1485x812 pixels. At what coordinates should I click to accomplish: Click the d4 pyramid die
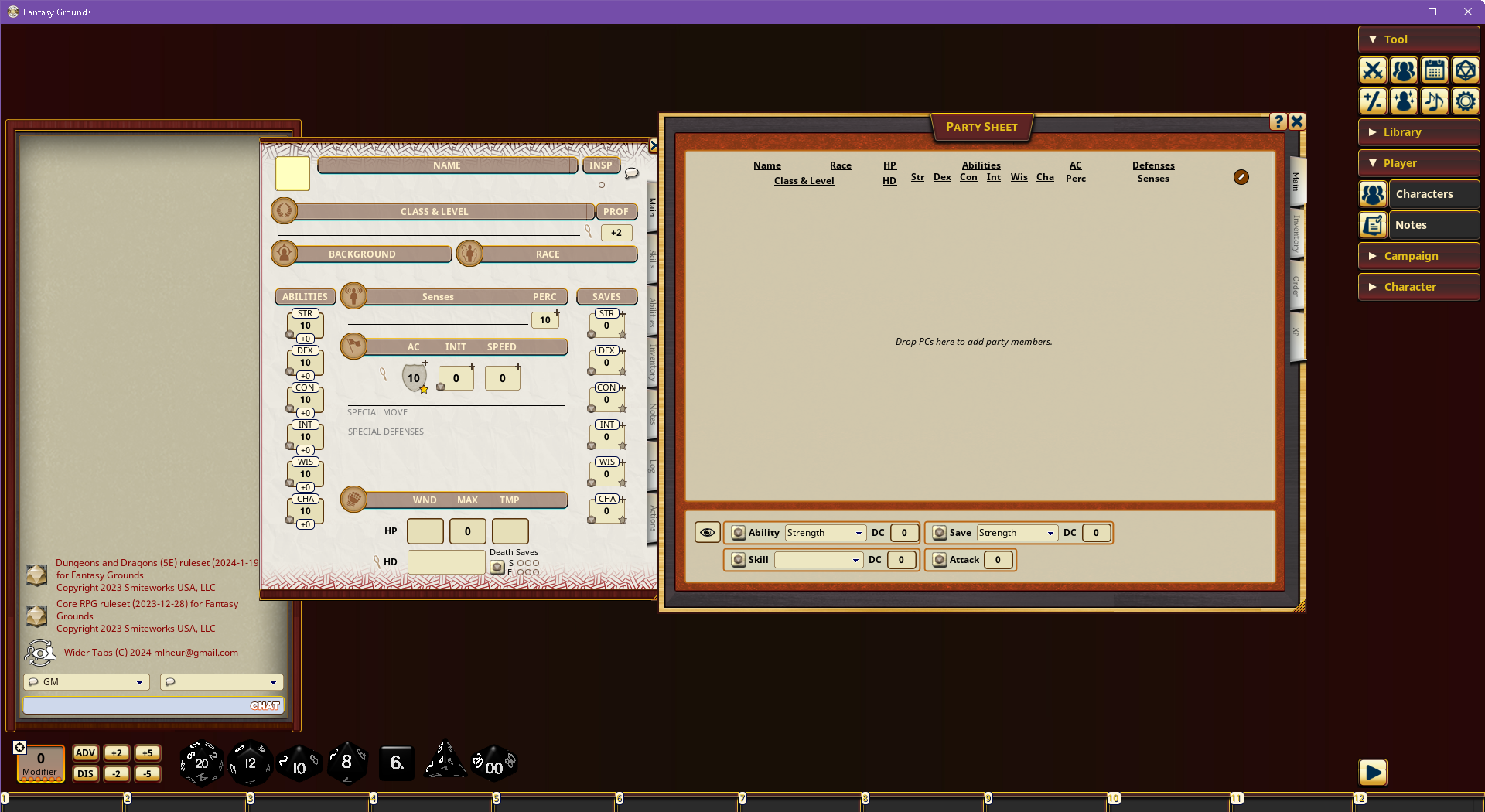445,761
